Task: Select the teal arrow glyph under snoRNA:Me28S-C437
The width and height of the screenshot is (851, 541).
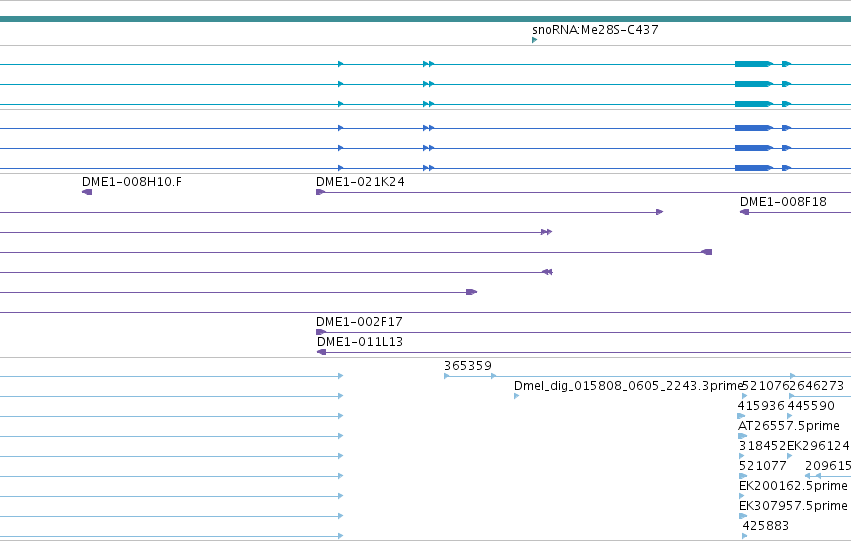Action: (535, 40)
